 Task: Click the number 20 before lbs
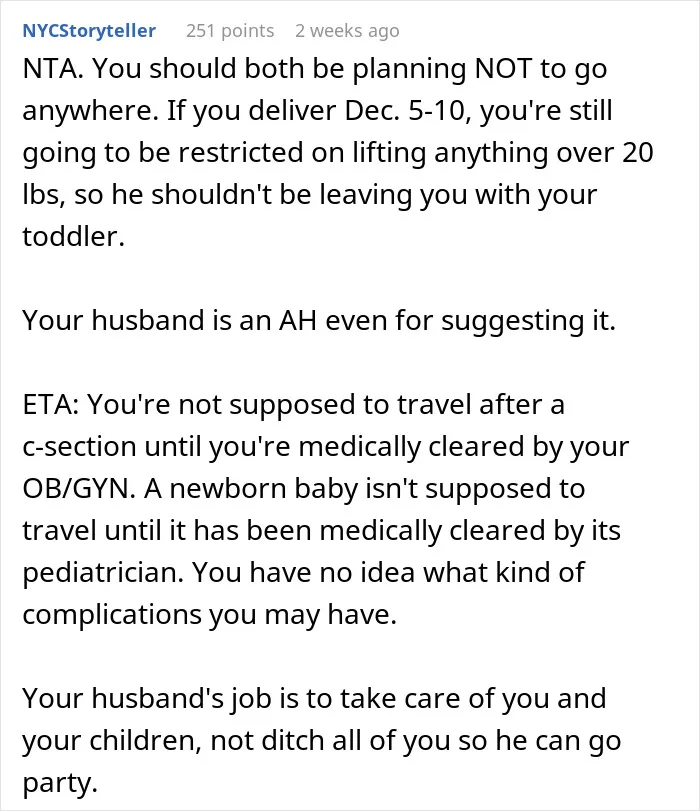[x=637, y=153]
